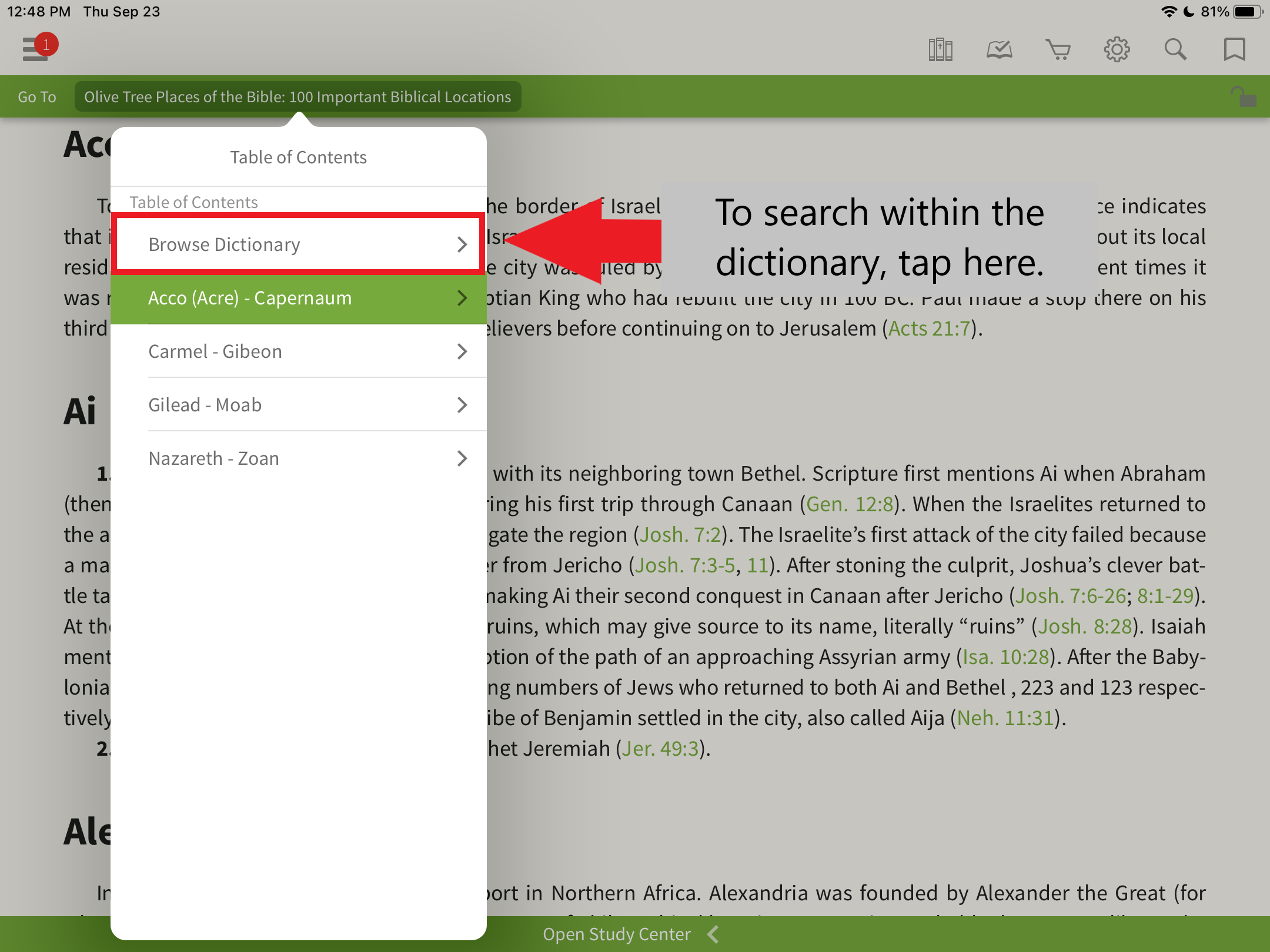
Task: Open the settings gear
Action: point(1117,49)
